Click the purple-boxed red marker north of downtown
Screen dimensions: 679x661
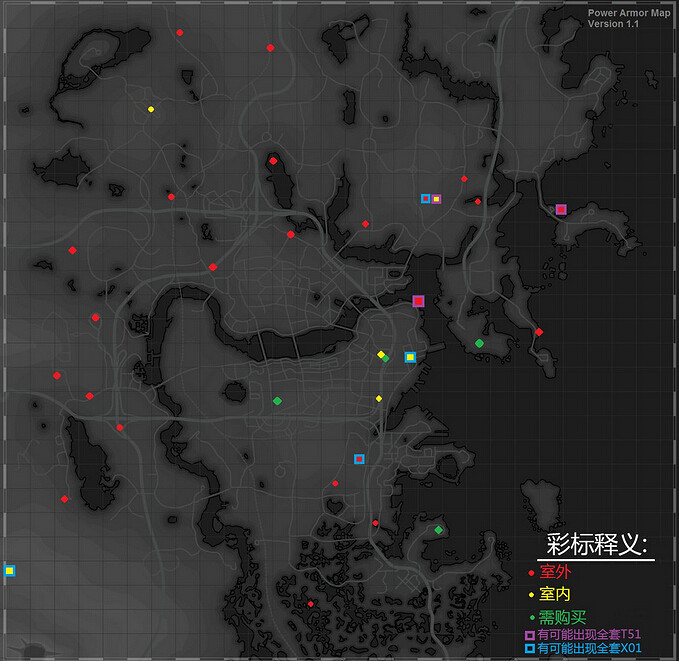point(419,301)
